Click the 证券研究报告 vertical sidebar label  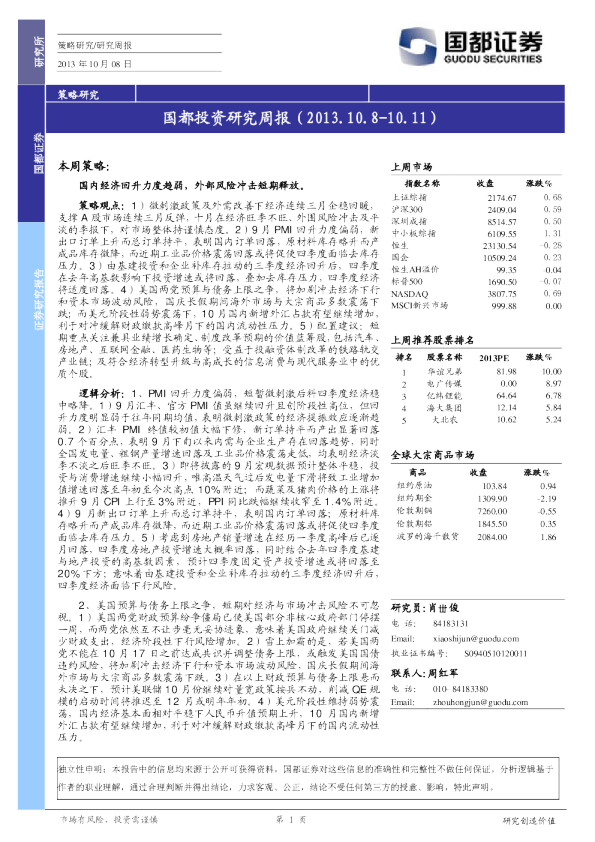(x=39, y=300)
